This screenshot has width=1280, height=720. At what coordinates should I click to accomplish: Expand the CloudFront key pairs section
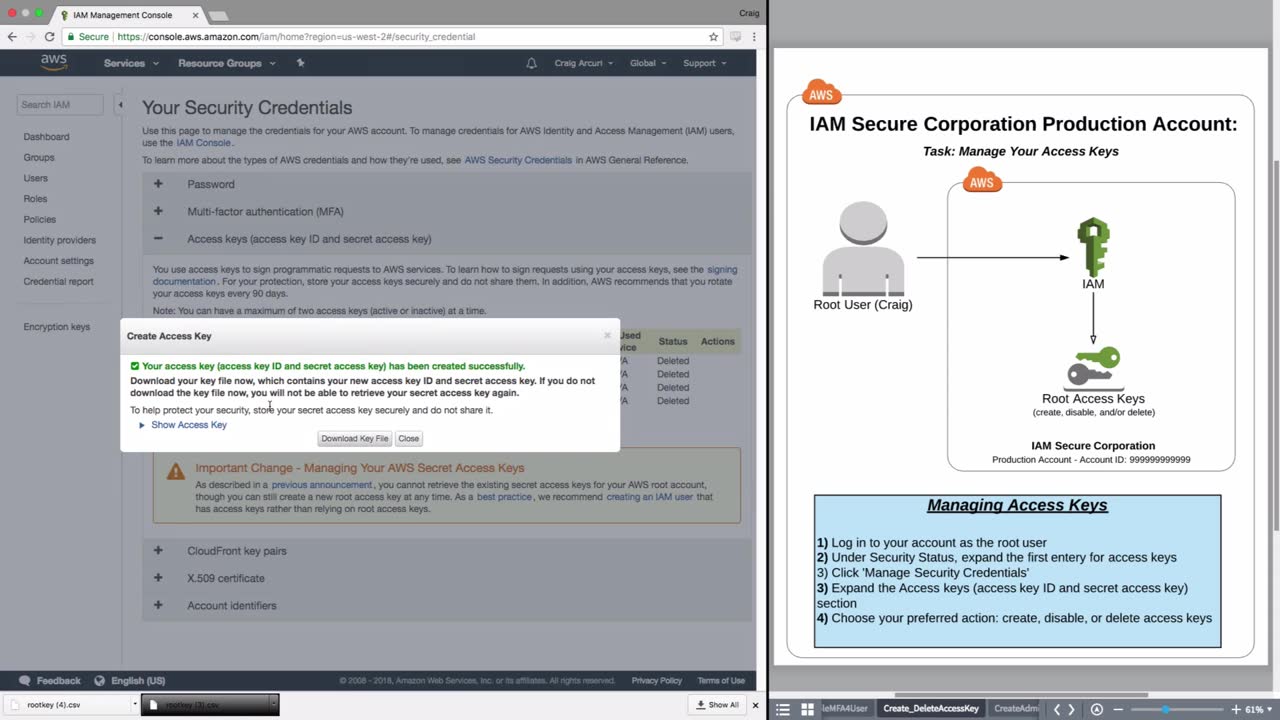(x=158, y=551)
